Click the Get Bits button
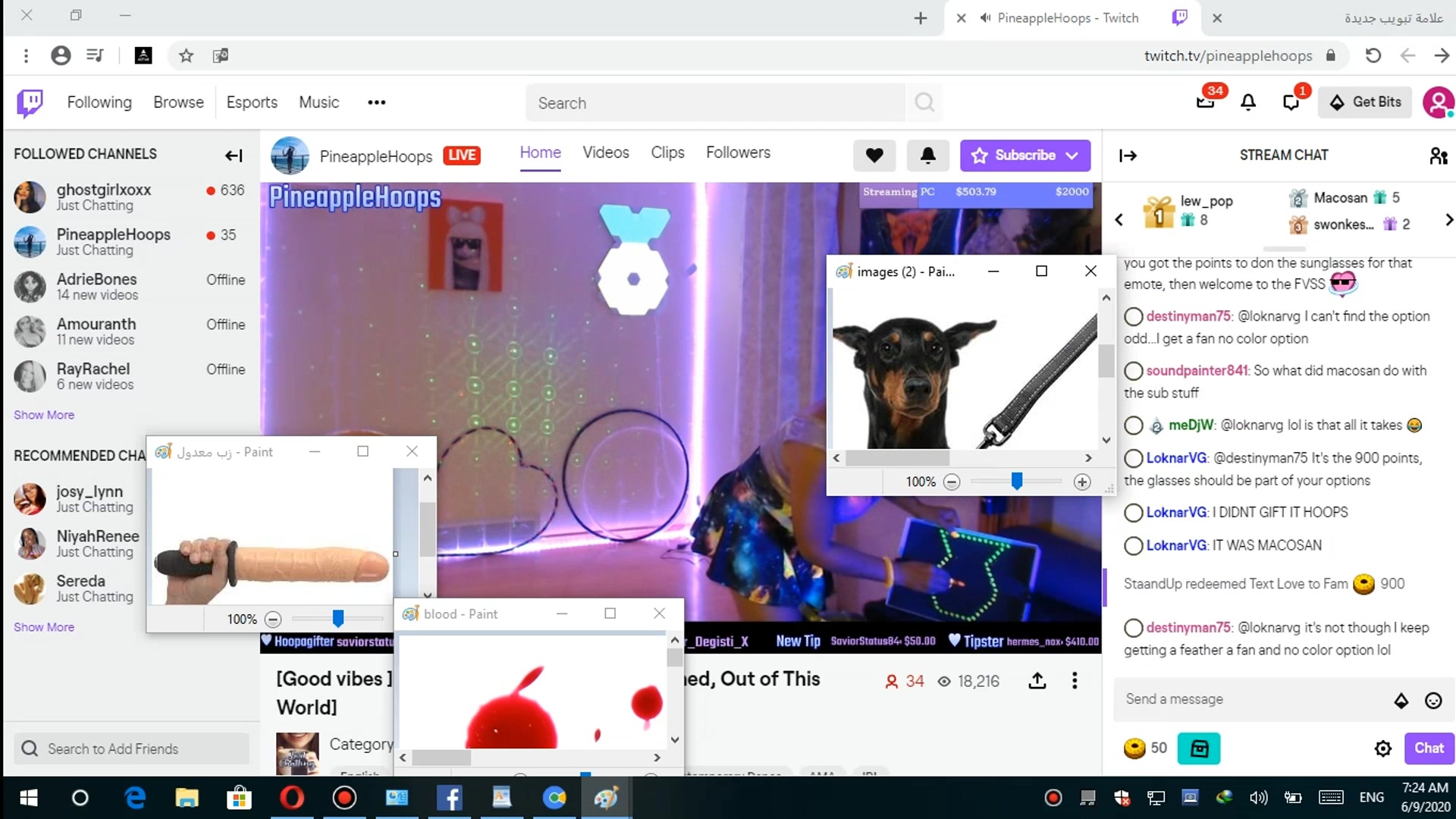Viewport: 1456px width, 819px height. pos(1365,102)
